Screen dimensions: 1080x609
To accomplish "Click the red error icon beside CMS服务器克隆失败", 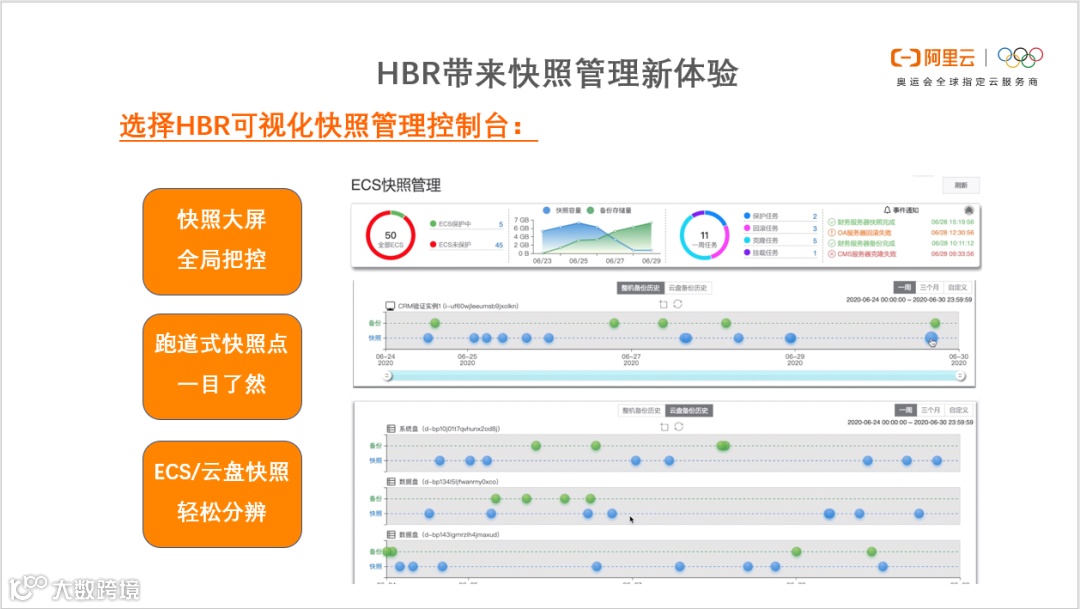I will pyautogui.click(x=831, y=254).
